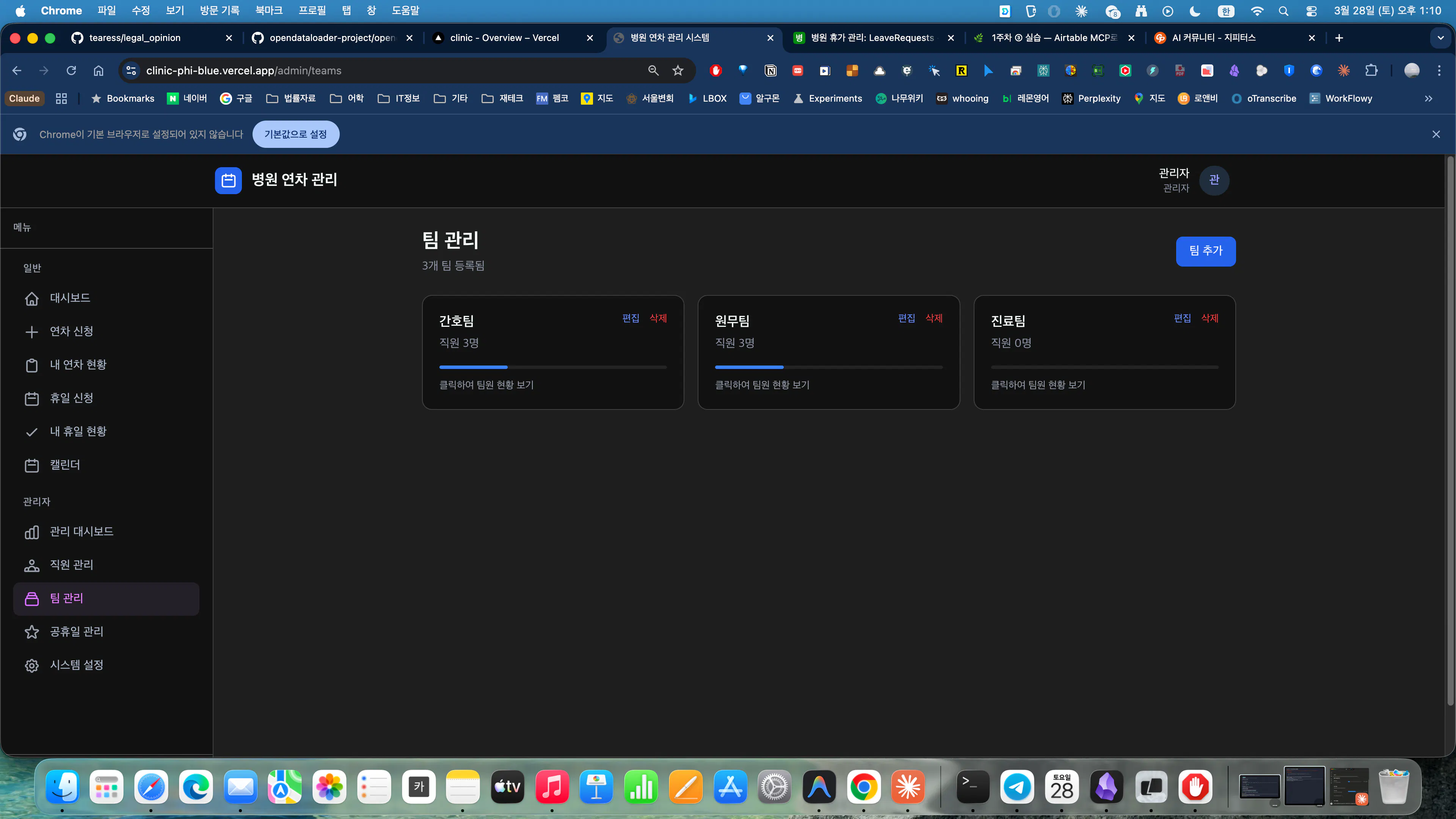Click the plus icon for 연차 신청
The width and height of the screenshot is (1456, 819).
click(x=31, y=332)
